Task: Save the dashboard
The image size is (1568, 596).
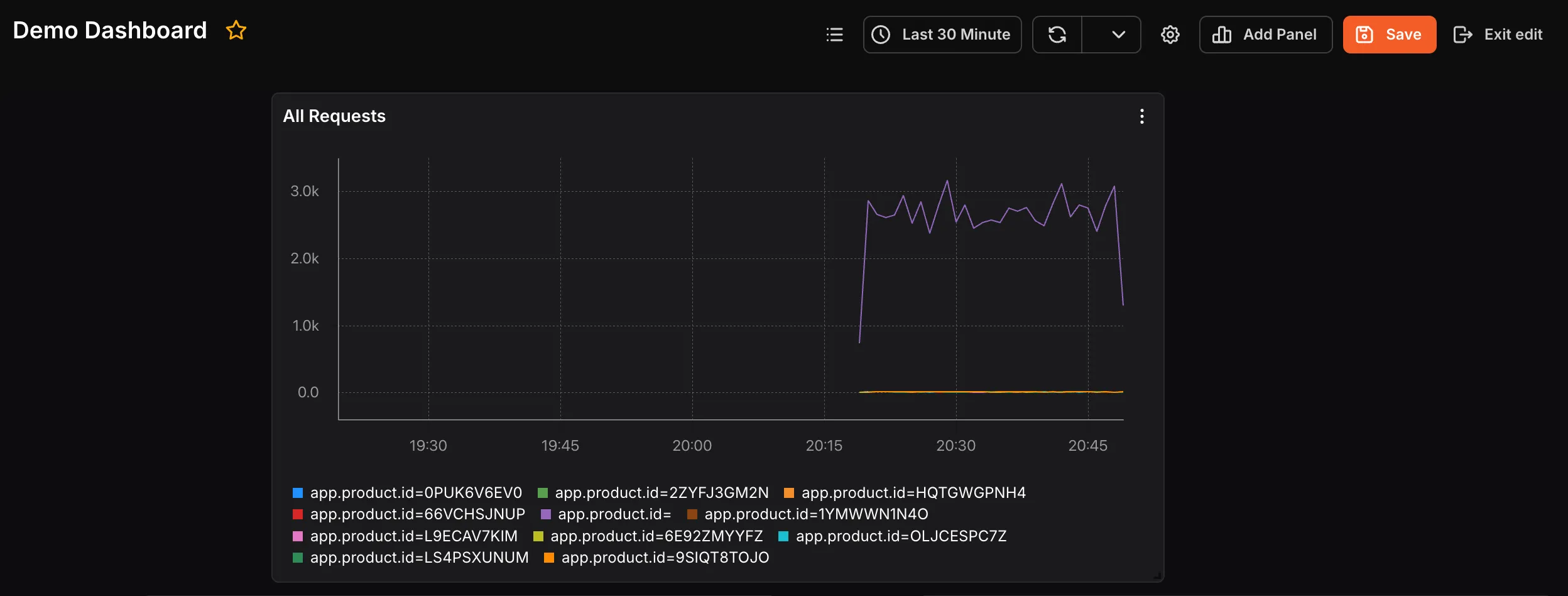Action: tap(1390, 35)
